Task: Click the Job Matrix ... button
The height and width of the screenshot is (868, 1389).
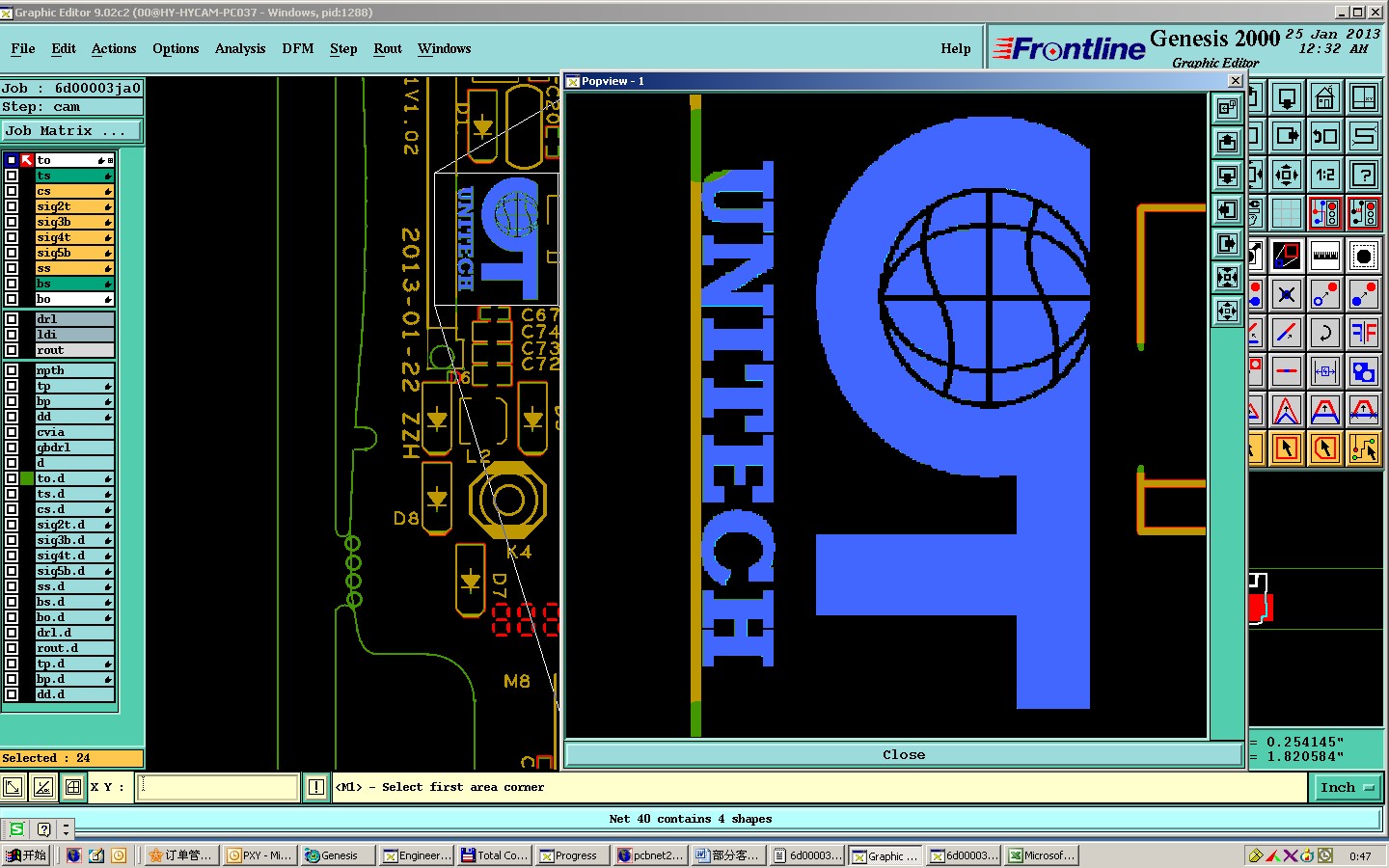Action: 71,131
